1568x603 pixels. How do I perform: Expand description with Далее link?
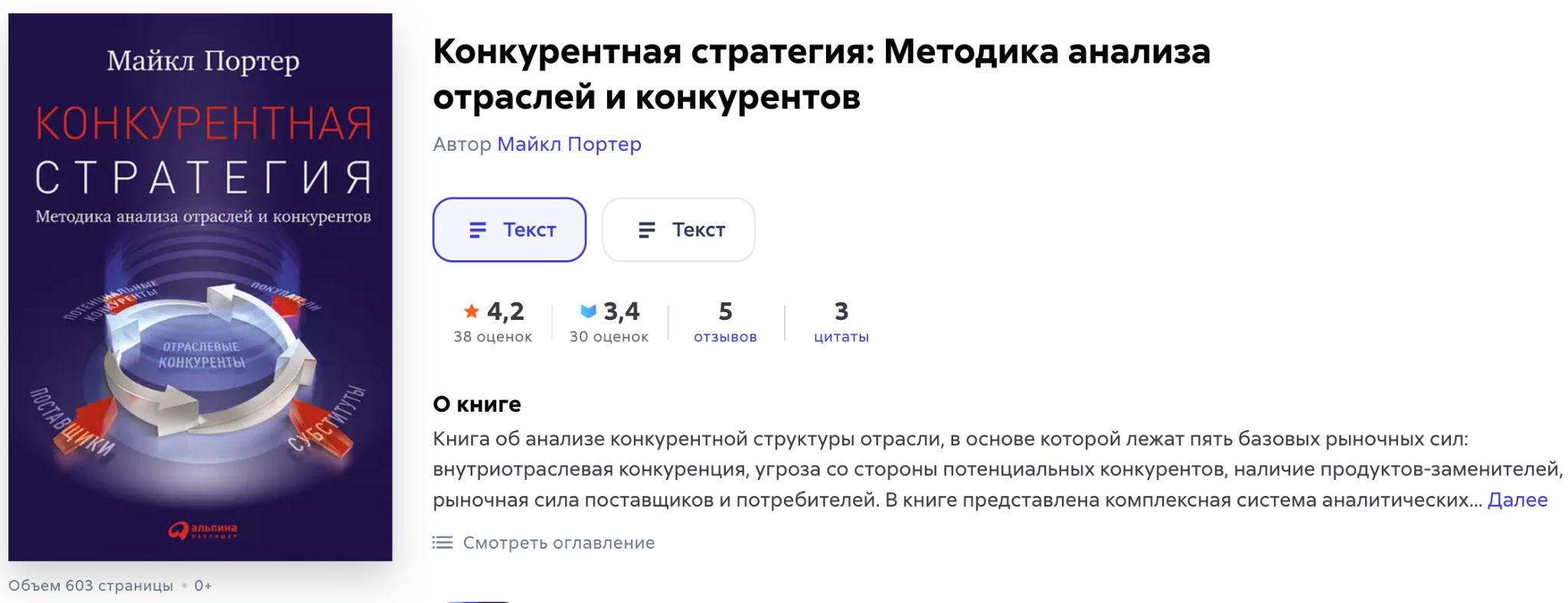pyautogui.click(x=1517, y=500)
